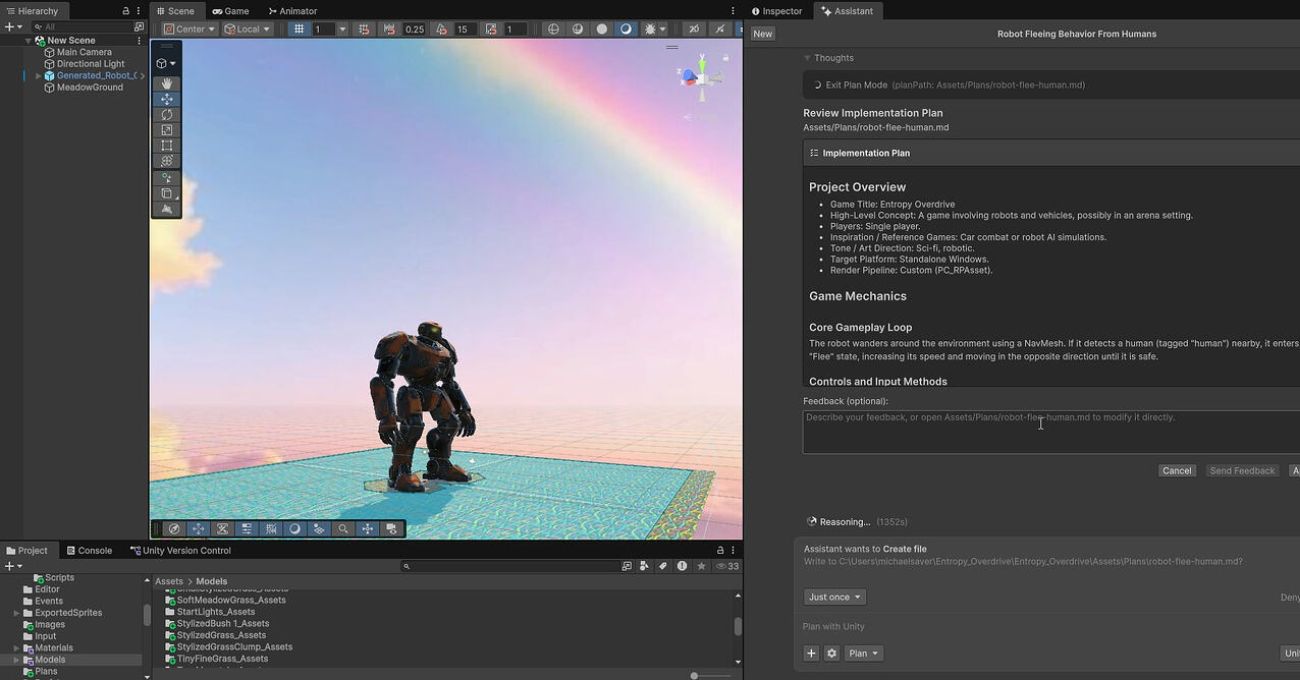Select the combined Transform tool

pos(167,161)
